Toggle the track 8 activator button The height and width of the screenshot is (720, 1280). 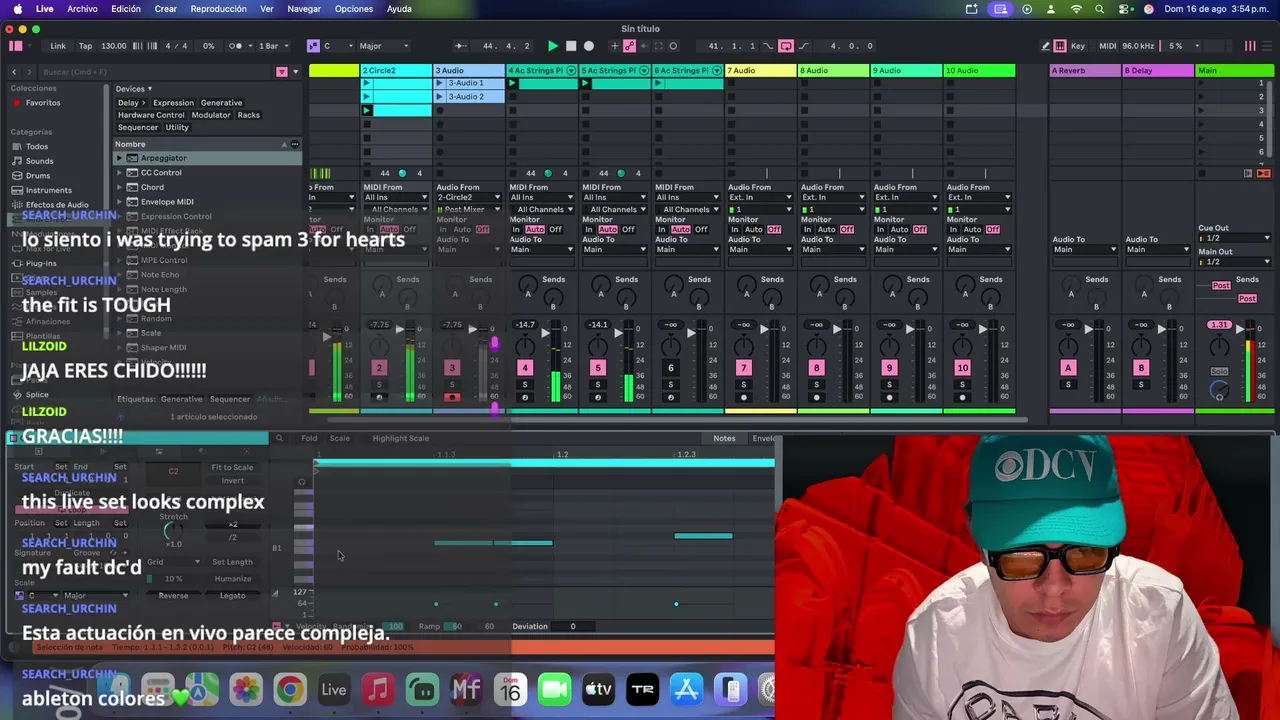pos(816,368)
